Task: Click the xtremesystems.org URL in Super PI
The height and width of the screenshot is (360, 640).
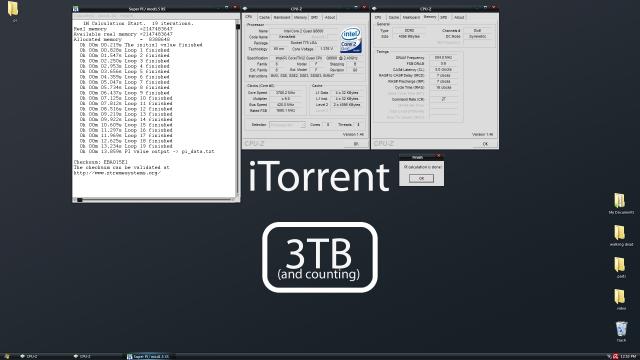Action: click(x=117, y=173)
